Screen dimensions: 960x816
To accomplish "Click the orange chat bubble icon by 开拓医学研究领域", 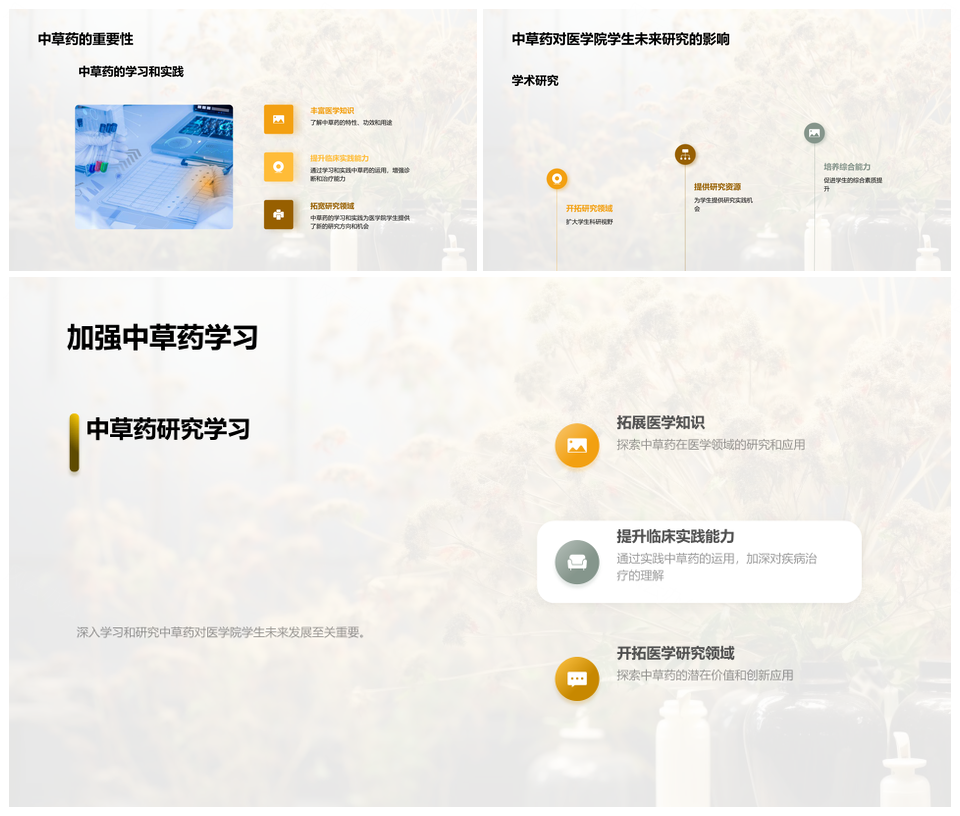I will pos(577,679).
